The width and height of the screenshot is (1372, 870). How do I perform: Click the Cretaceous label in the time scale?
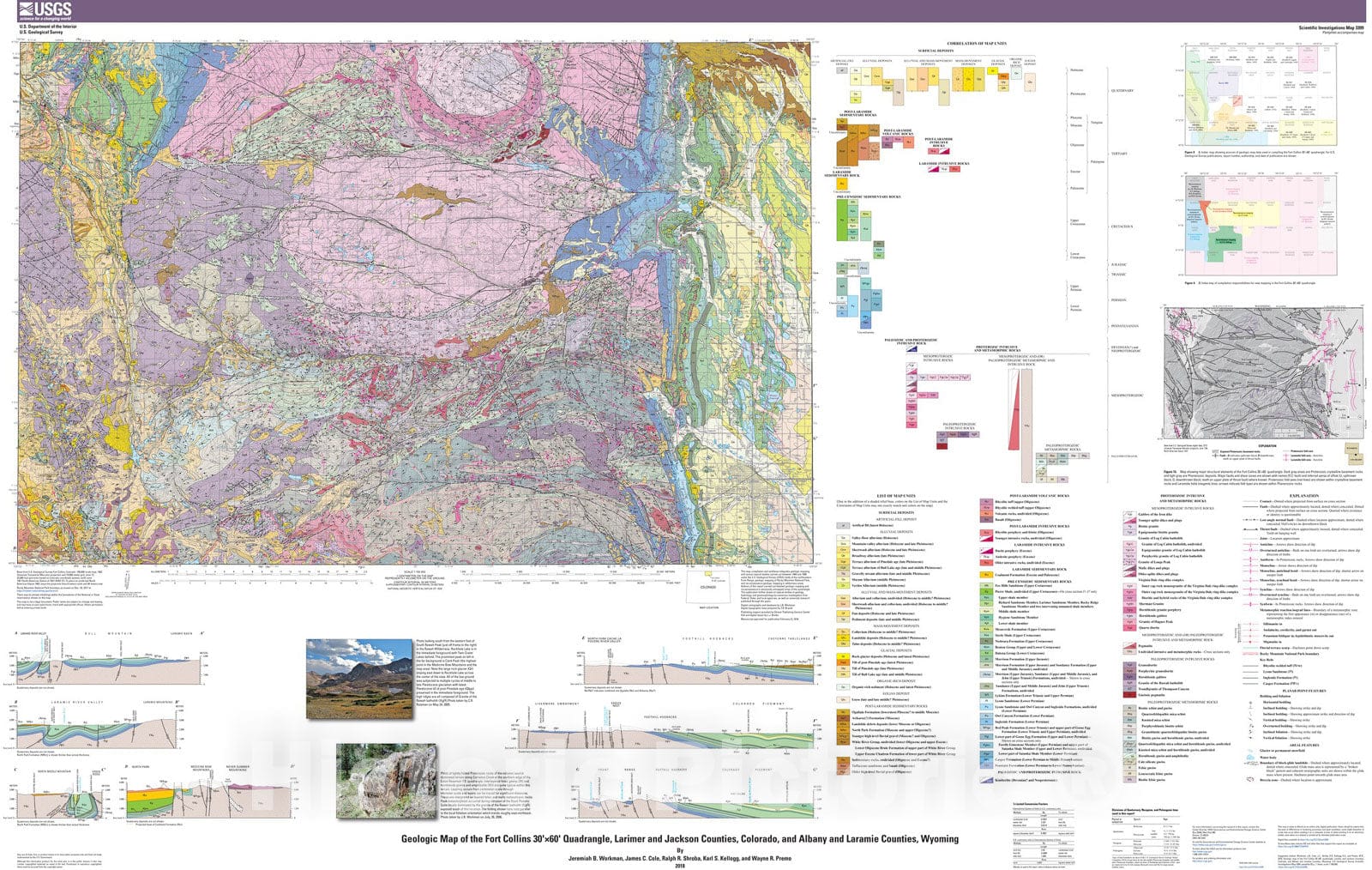coord(1122,227)
